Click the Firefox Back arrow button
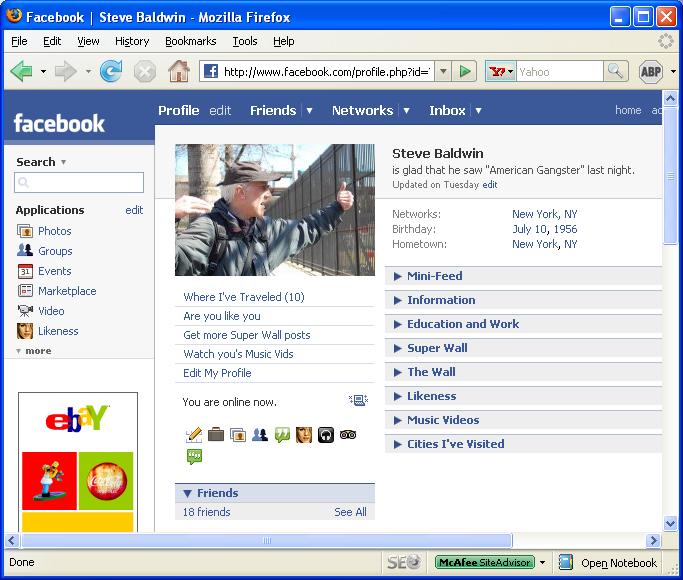 [21, 71]
